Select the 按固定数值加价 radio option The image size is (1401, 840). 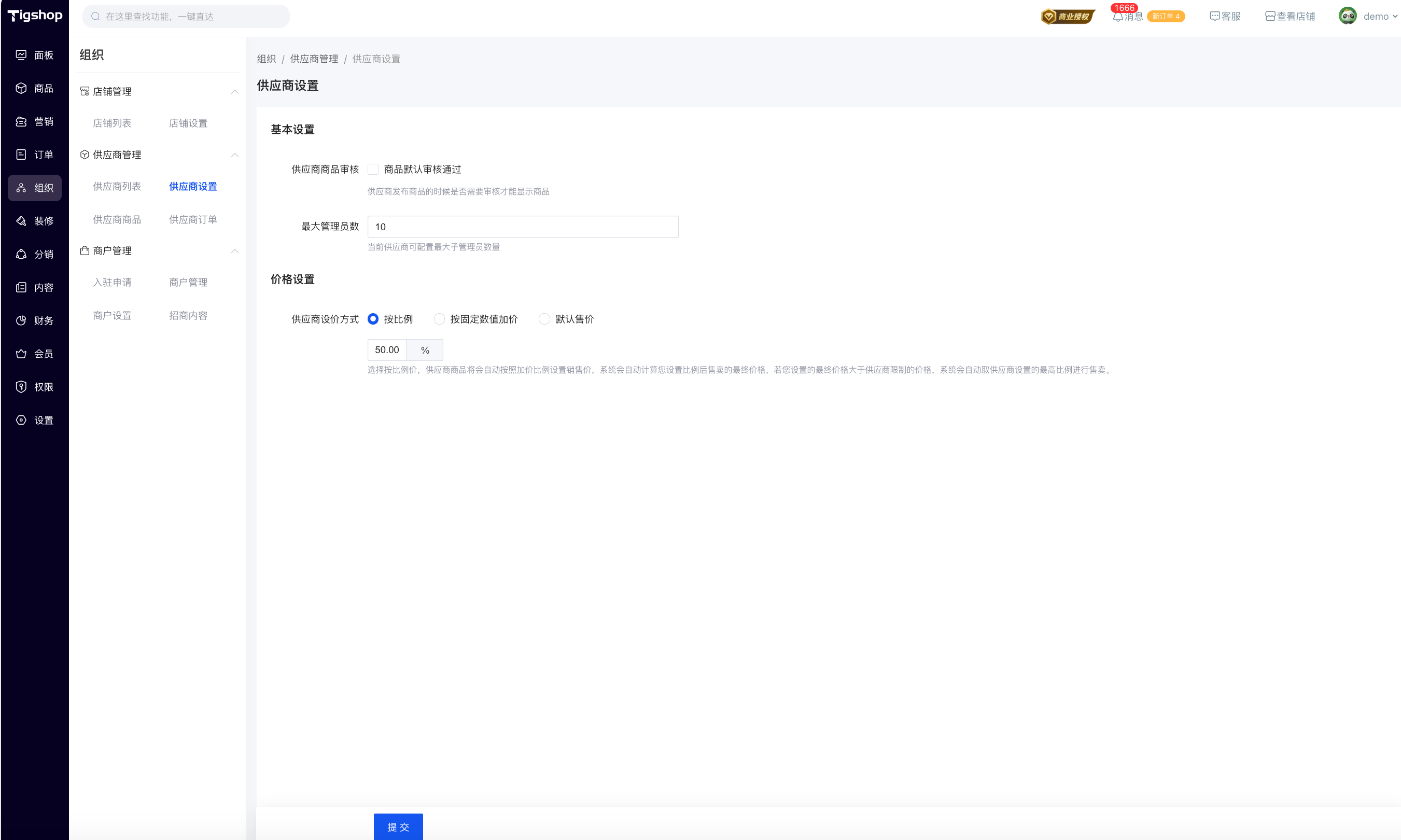click(439, 319)
